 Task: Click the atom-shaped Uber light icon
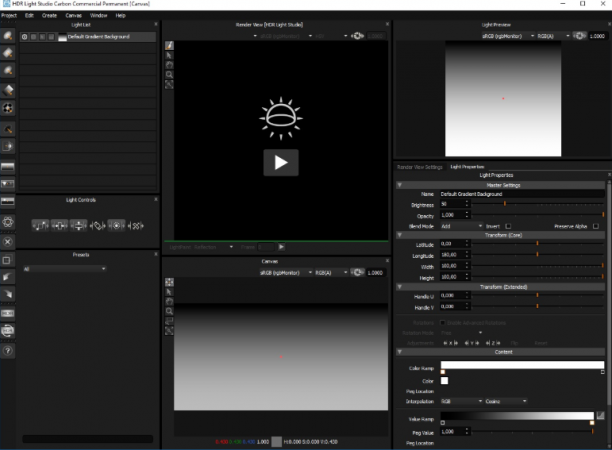tap(7, 222)
